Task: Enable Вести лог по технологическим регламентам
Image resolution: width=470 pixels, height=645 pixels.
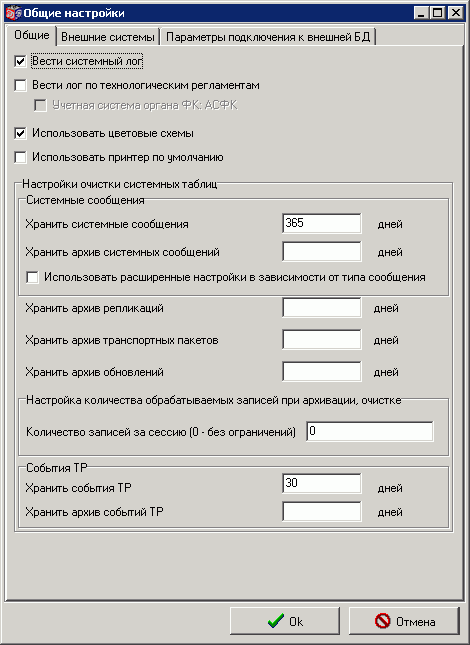Action: [20, 86]
